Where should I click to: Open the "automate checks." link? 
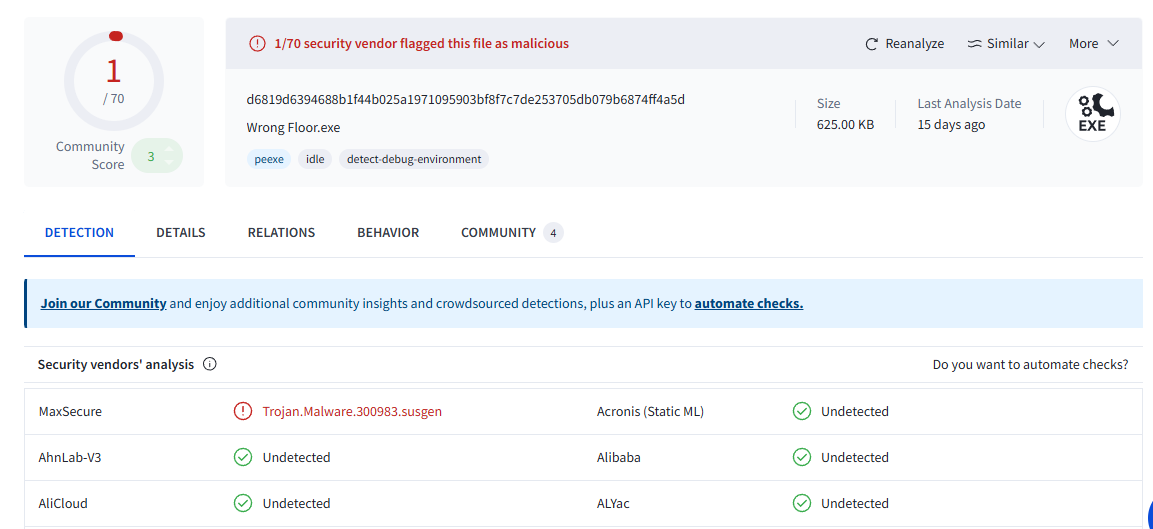pos(749,303)
